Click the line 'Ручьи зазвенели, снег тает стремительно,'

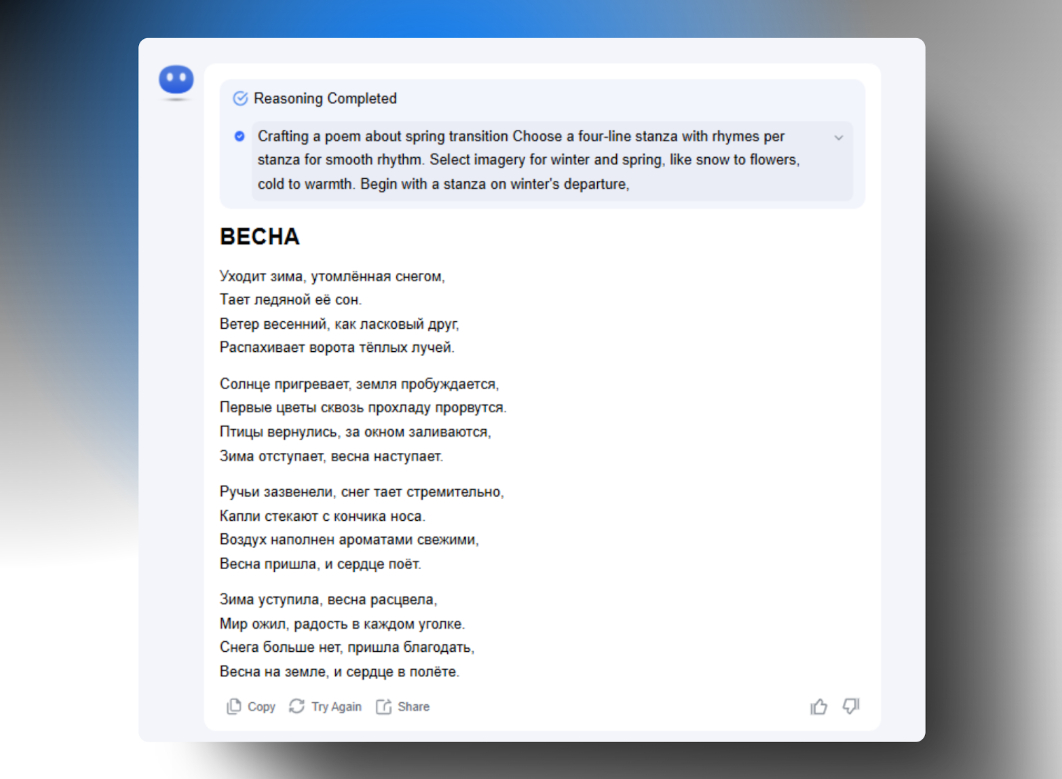362,492
